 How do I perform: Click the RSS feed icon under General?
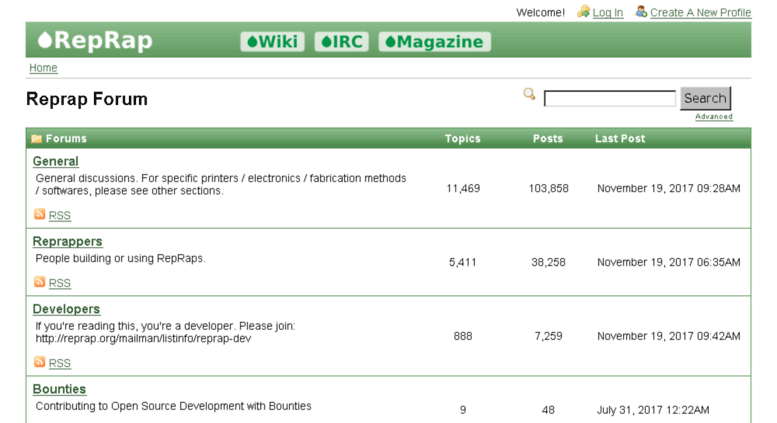[x=40, y=214]
